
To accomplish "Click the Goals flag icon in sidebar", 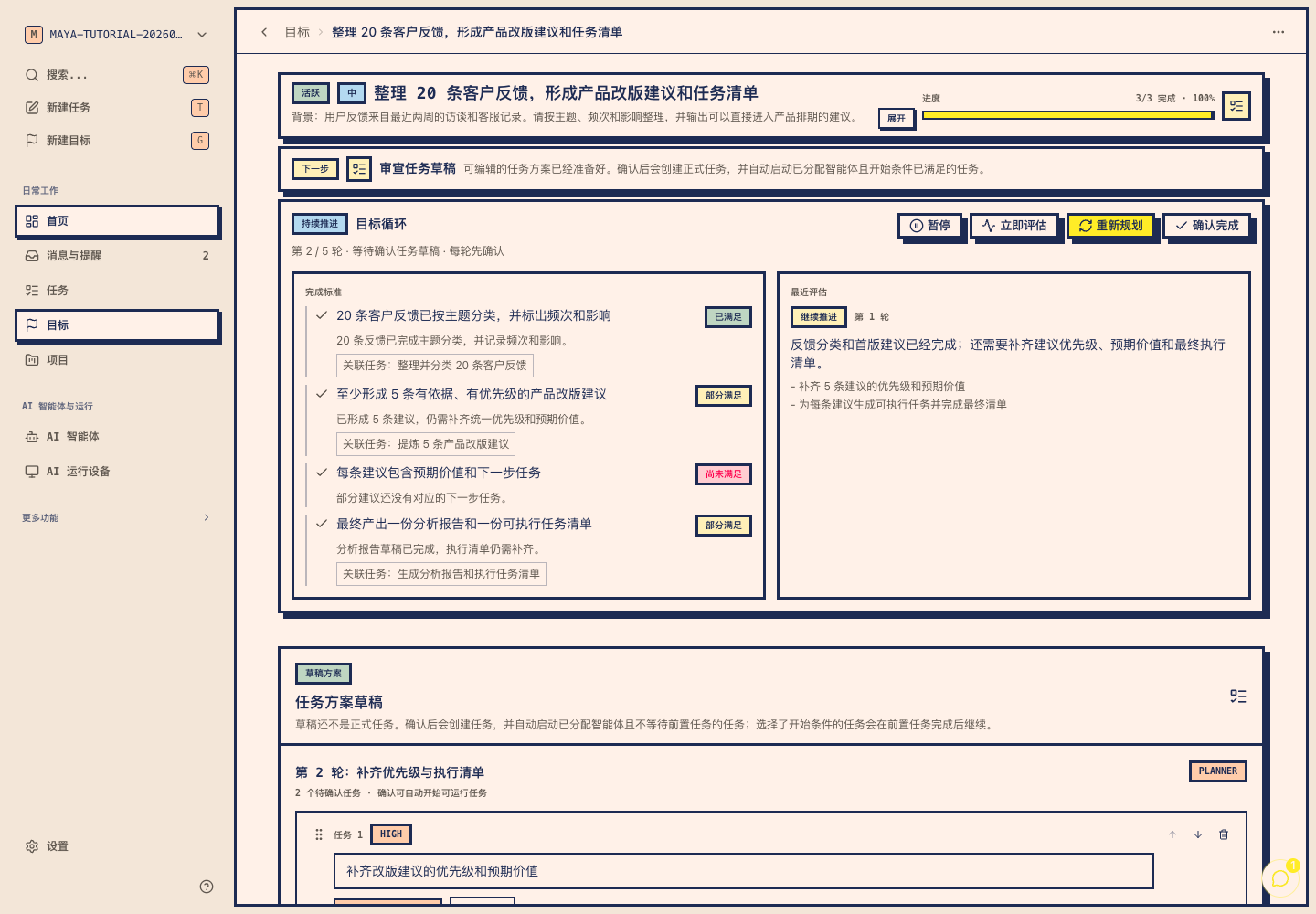I will coord(32,325).
